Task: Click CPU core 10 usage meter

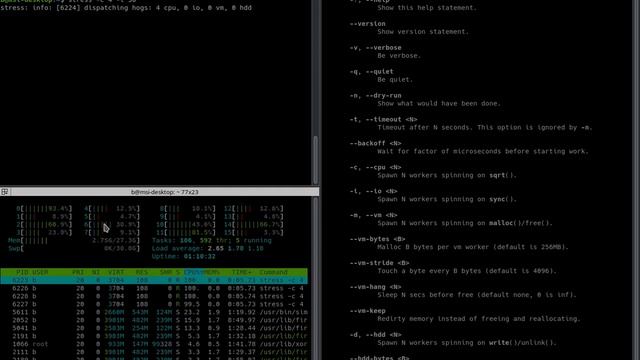Action: [x=187, y=224]
